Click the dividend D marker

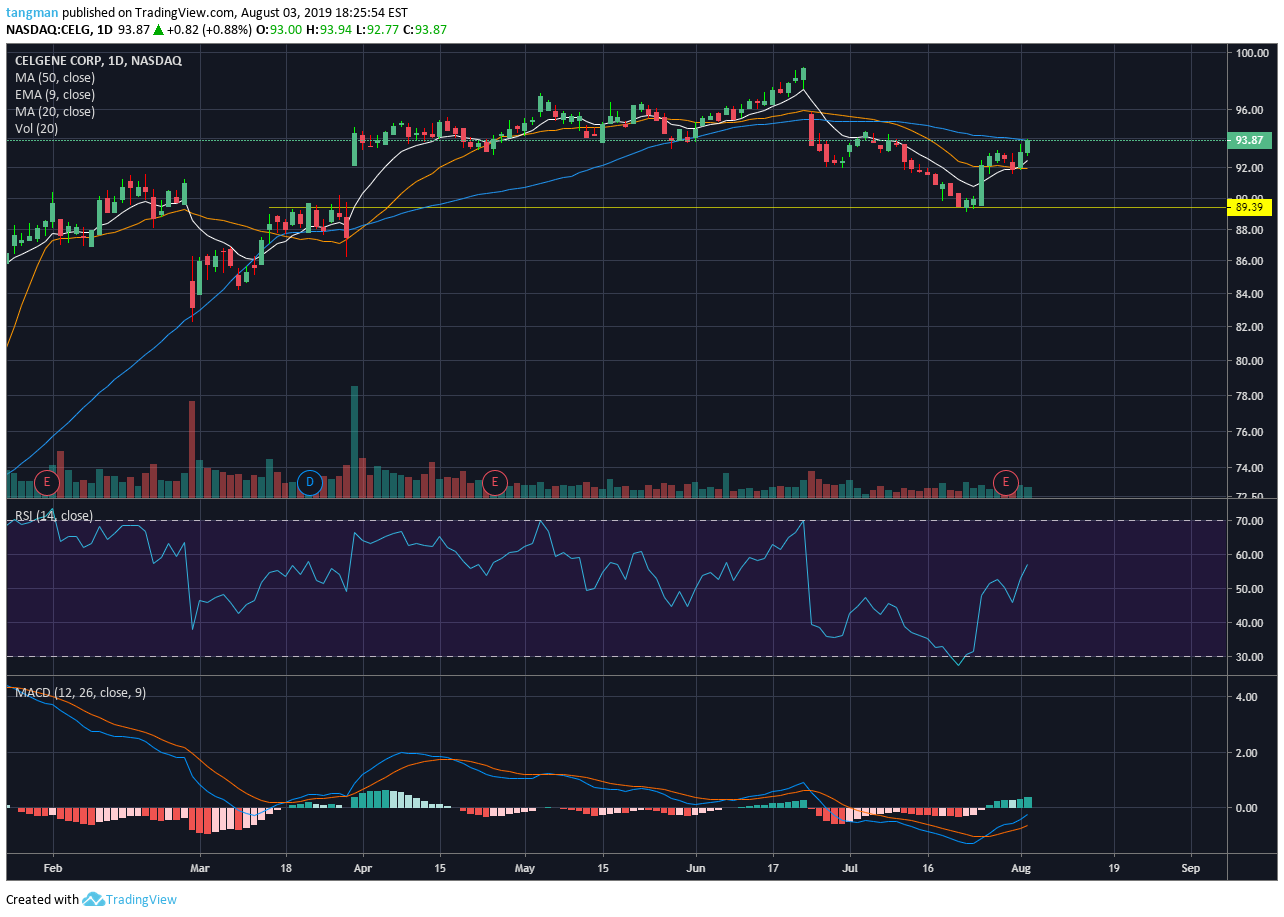tap(310, 483)
